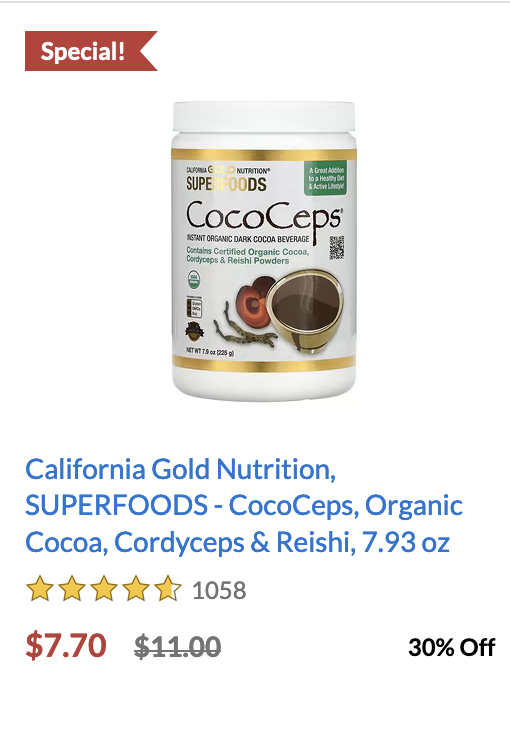This screenshot has width=510, height=732.
Task: Click the first gold rating star
Action: (40, 589)
